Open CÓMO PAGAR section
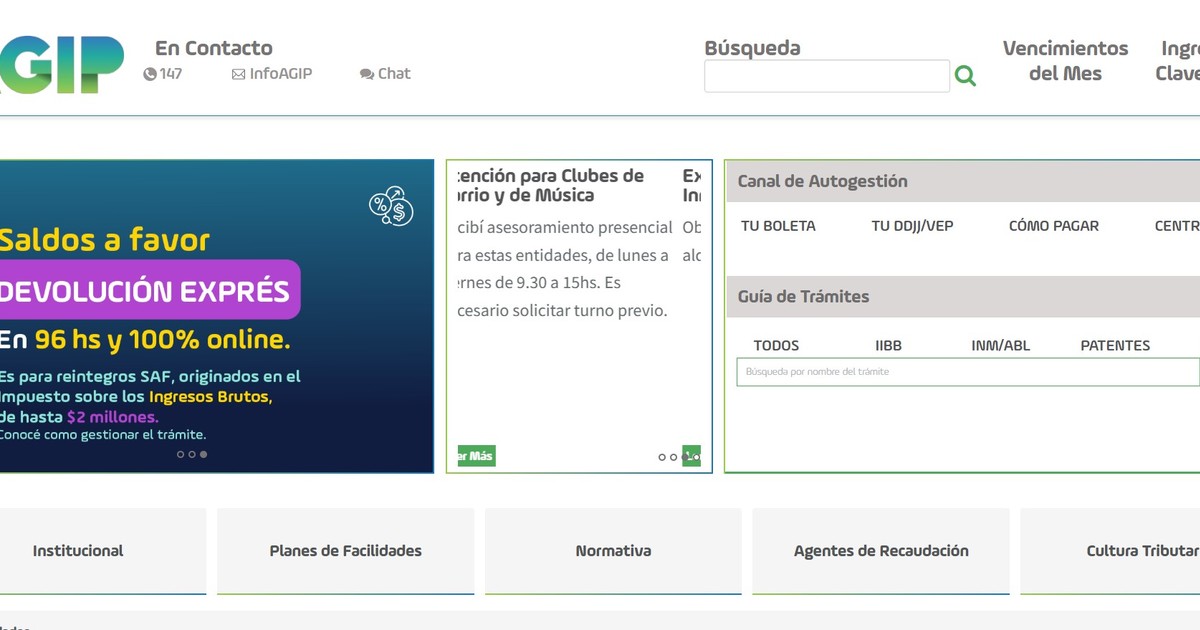Screen dimensions: 1200x630 (x=1053, y=226)
